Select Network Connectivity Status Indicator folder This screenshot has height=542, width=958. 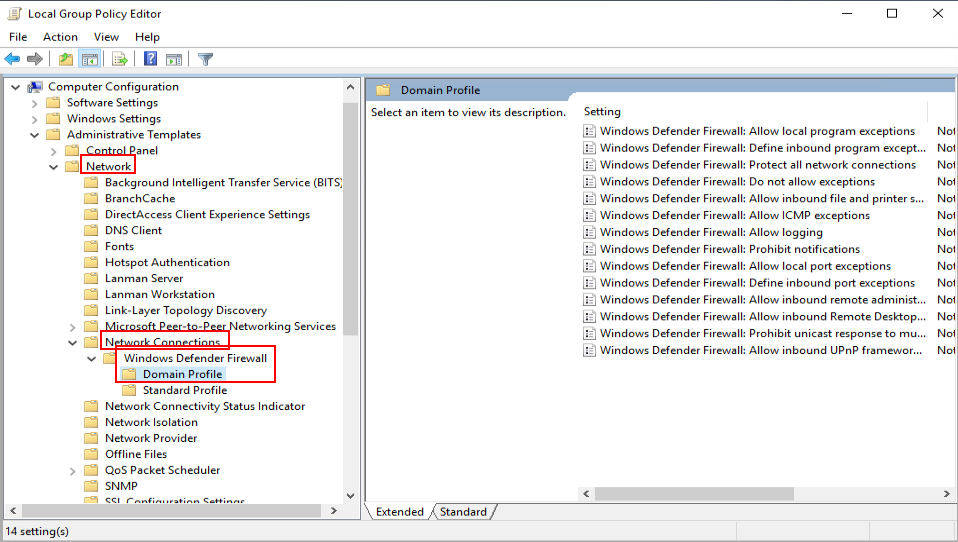coord(205,406)
